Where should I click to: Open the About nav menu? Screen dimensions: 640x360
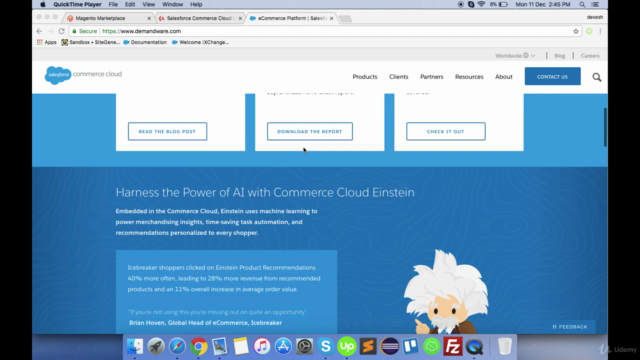click(504, 77)
